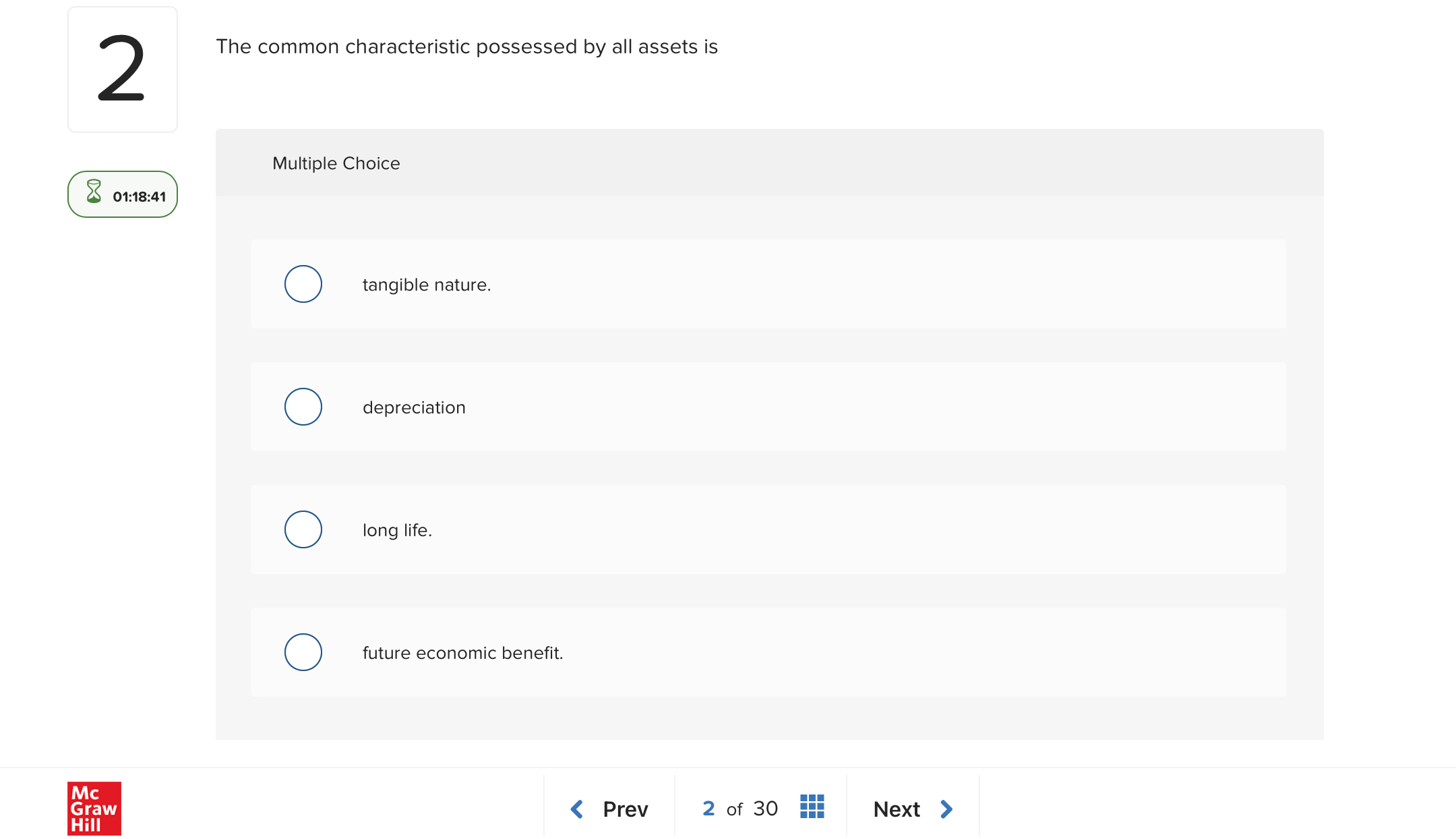The width and height of the screenshot is (1456, 839).
Task: Open the '2 of 30' question counter
Action: click(740, 809)
